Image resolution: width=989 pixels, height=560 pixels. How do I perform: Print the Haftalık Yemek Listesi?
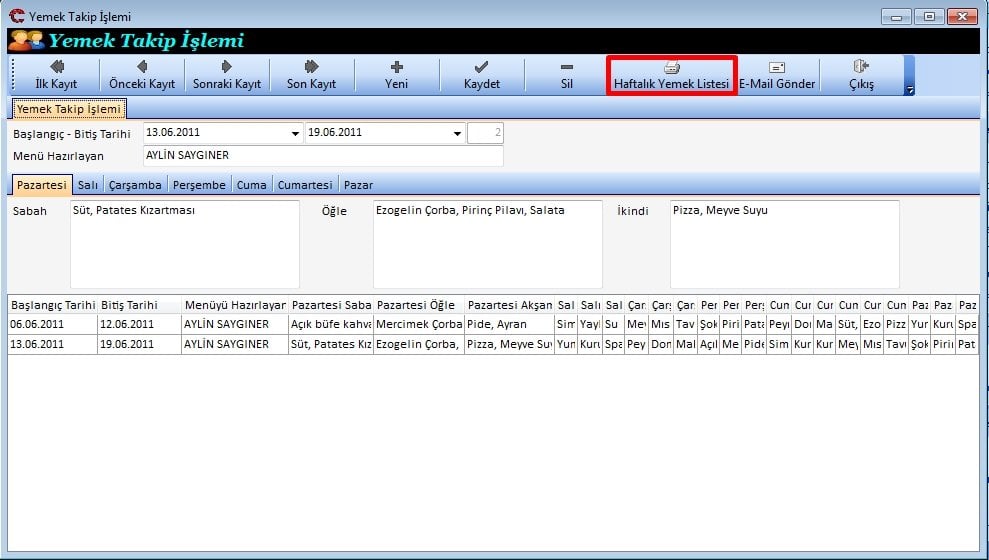(x=671, y=75)
